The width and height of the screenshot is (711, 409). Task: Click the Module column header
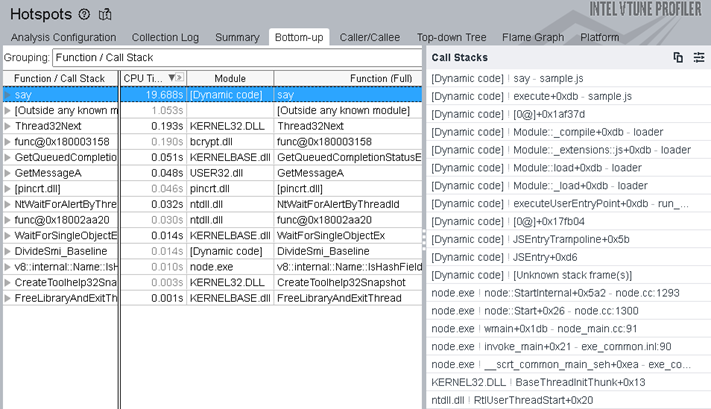click(229, 78)
